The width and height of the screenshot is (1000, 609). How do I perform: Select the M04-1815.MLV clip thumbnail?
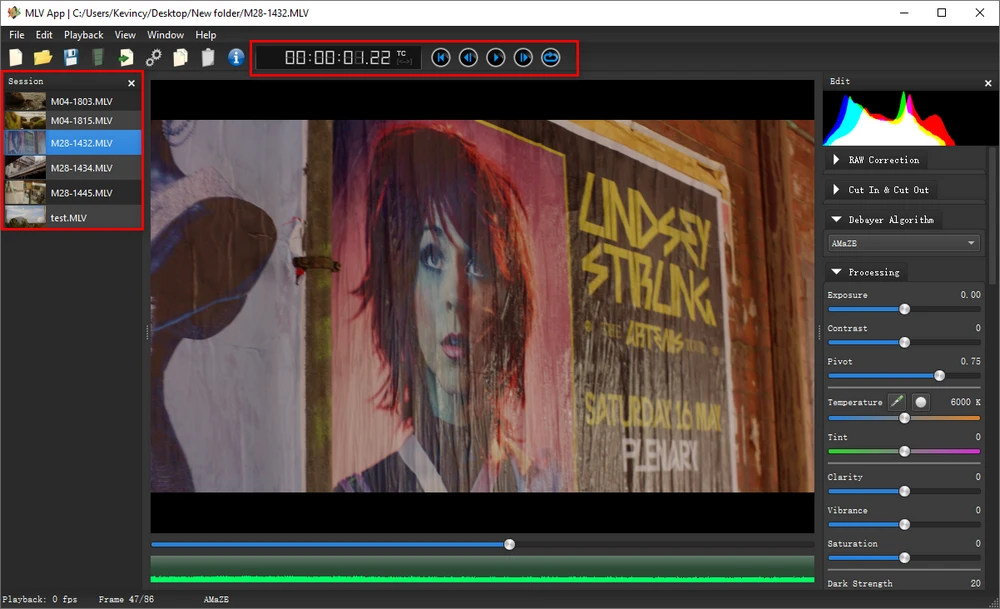26,121
